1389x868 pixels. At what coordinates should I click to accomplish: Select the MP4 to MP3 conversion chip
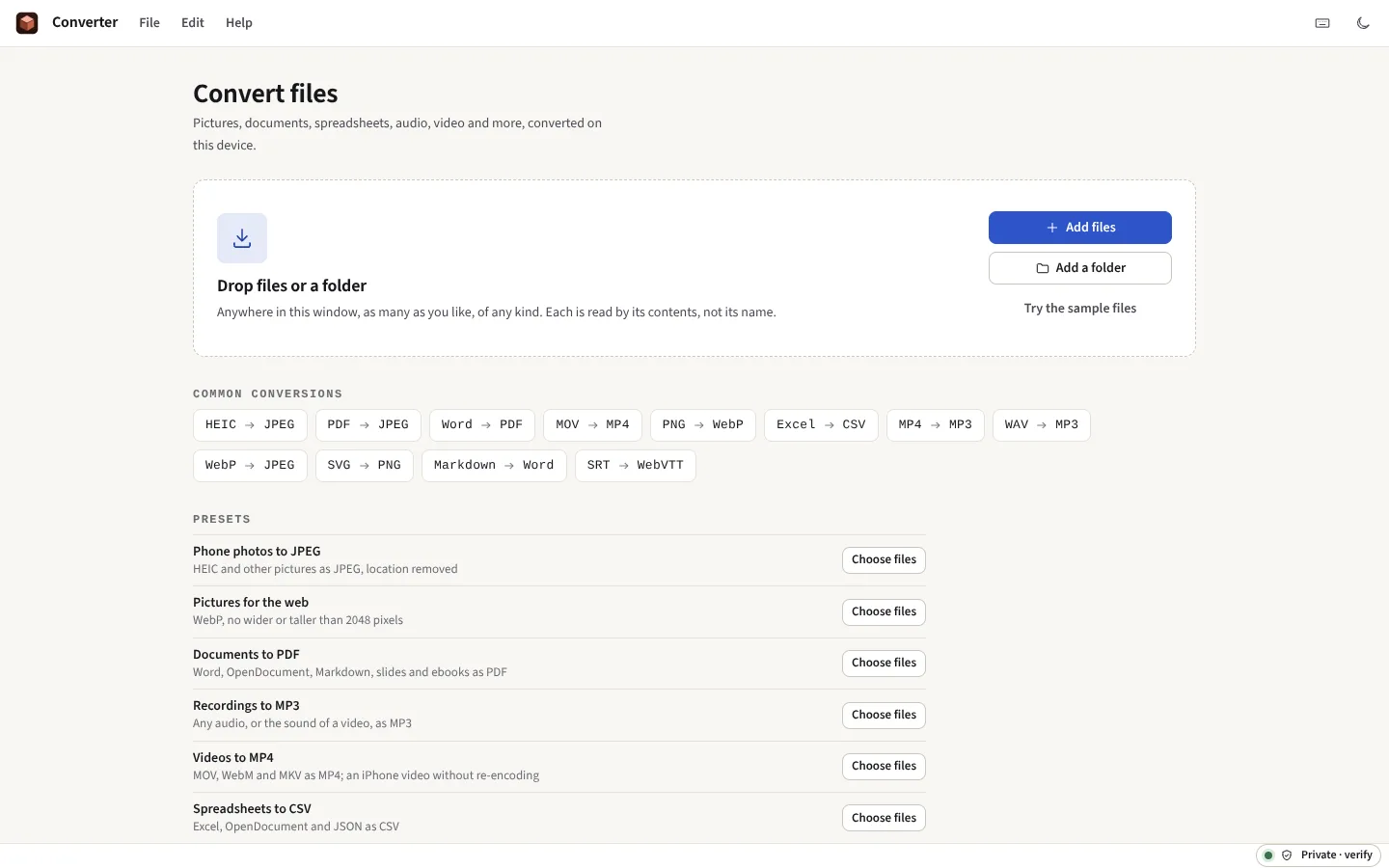936,425
